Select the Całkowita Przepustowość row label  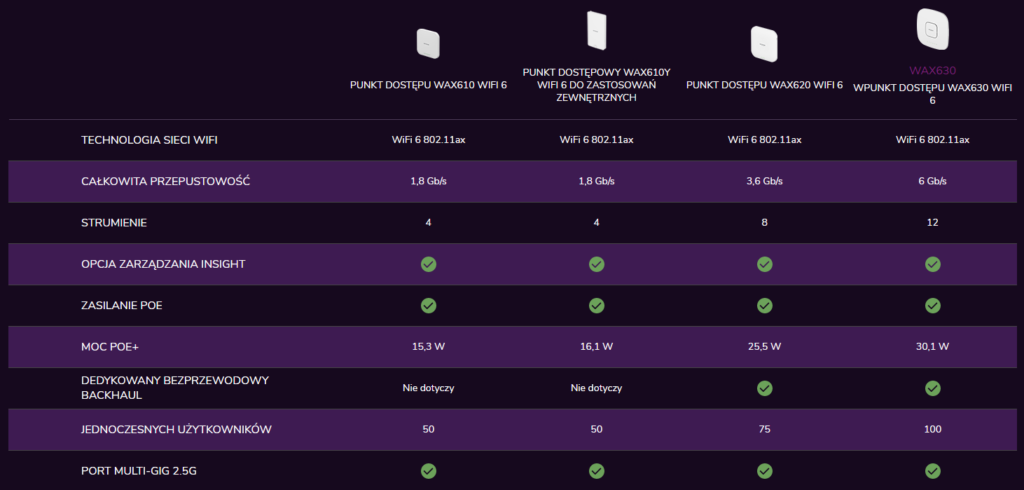[165, 181]
